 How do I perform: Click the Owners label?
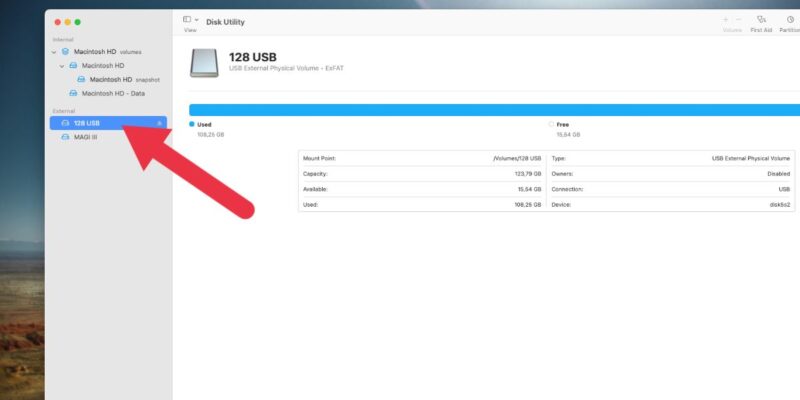tap(562, 174)
